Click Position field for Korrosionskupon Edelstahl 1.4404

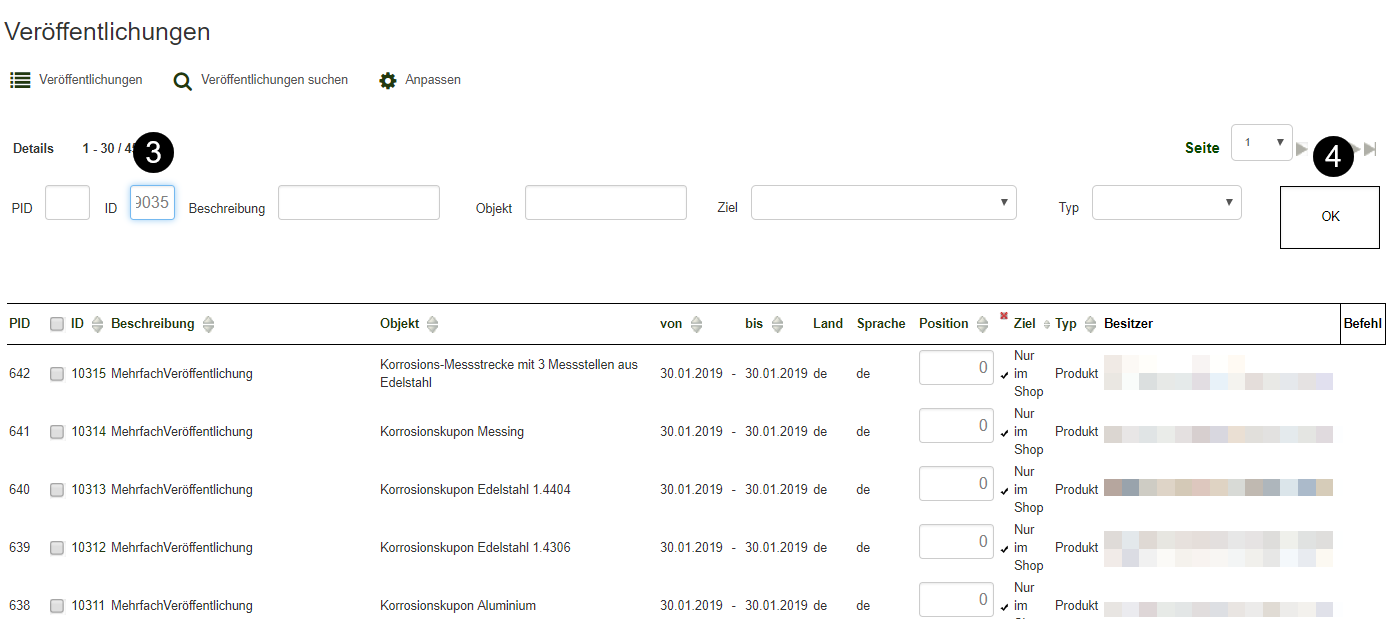955,484
